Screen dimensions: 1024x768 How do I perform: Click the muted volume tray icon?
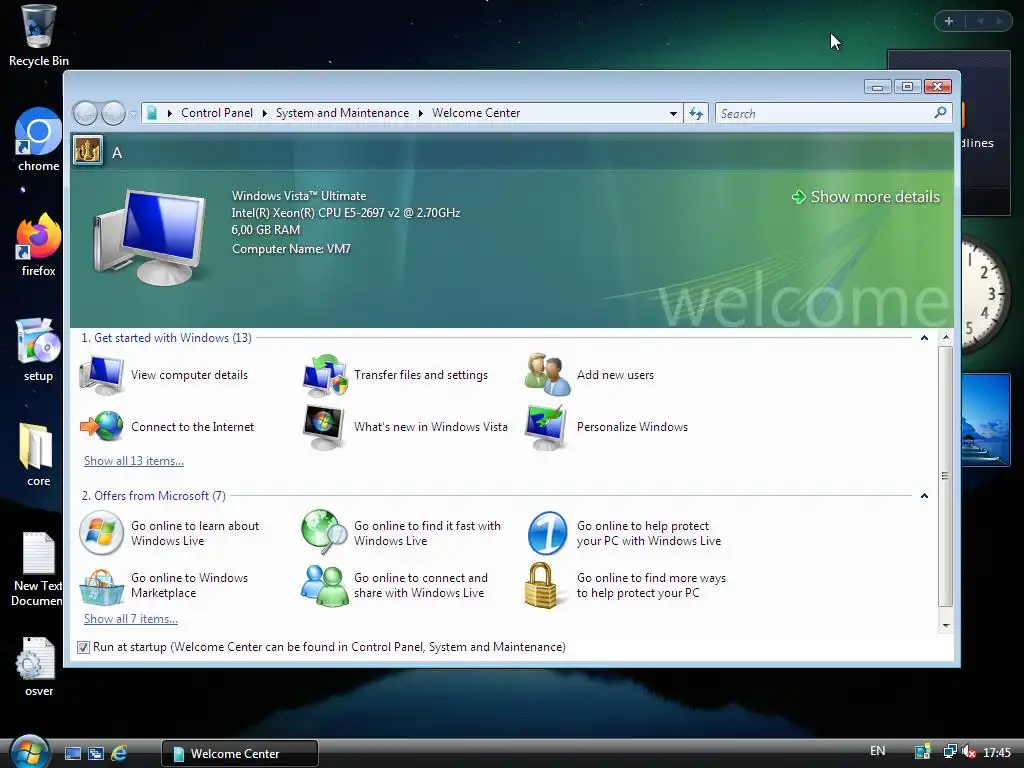(969, 752)
